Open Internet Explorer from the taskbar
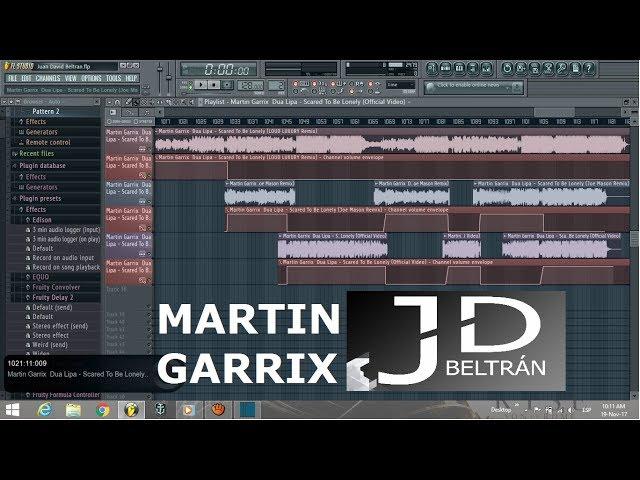Viewport: 640px width, 480px height. (44, 410)
